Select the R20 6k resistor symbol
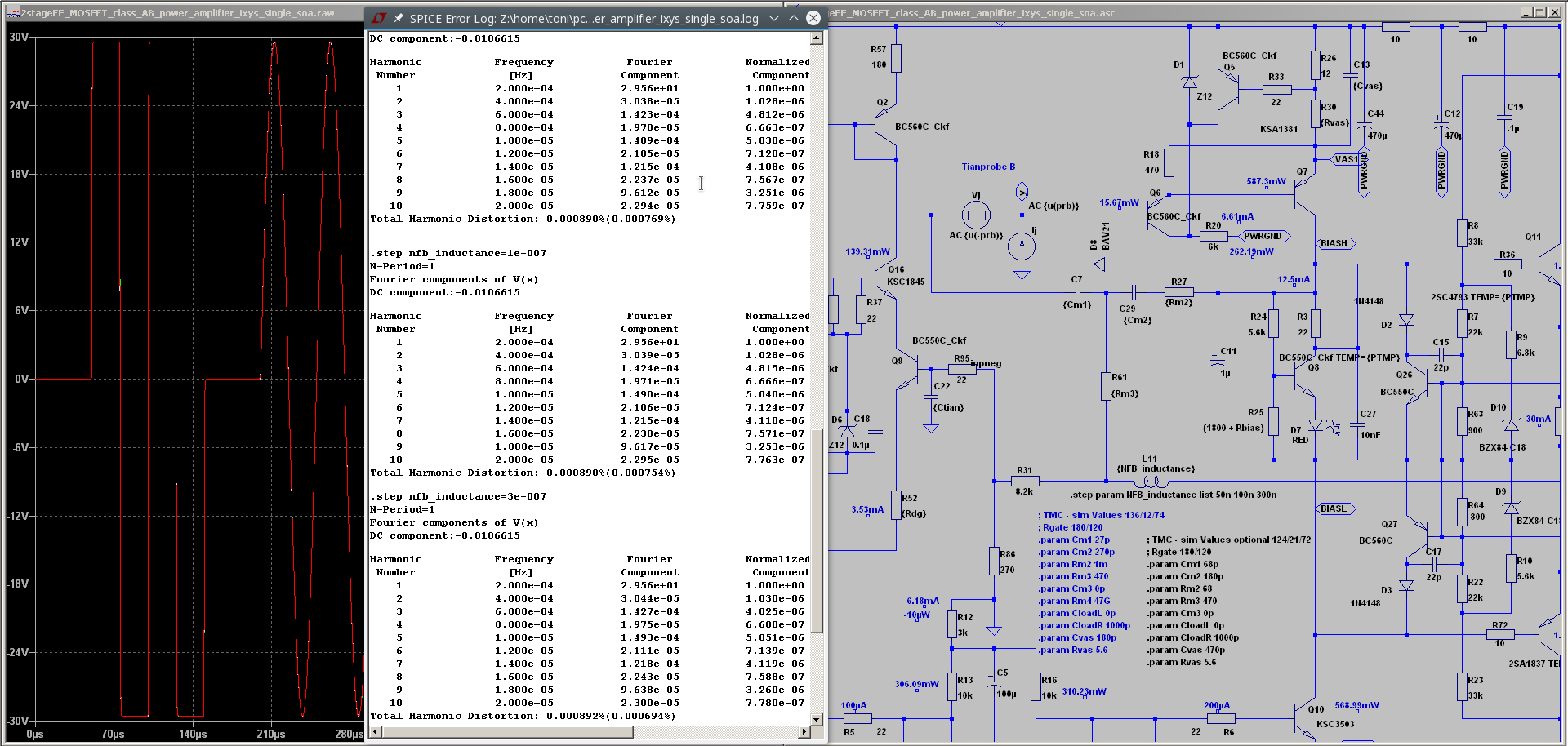1568x746 pixels. click(1214, 236)
